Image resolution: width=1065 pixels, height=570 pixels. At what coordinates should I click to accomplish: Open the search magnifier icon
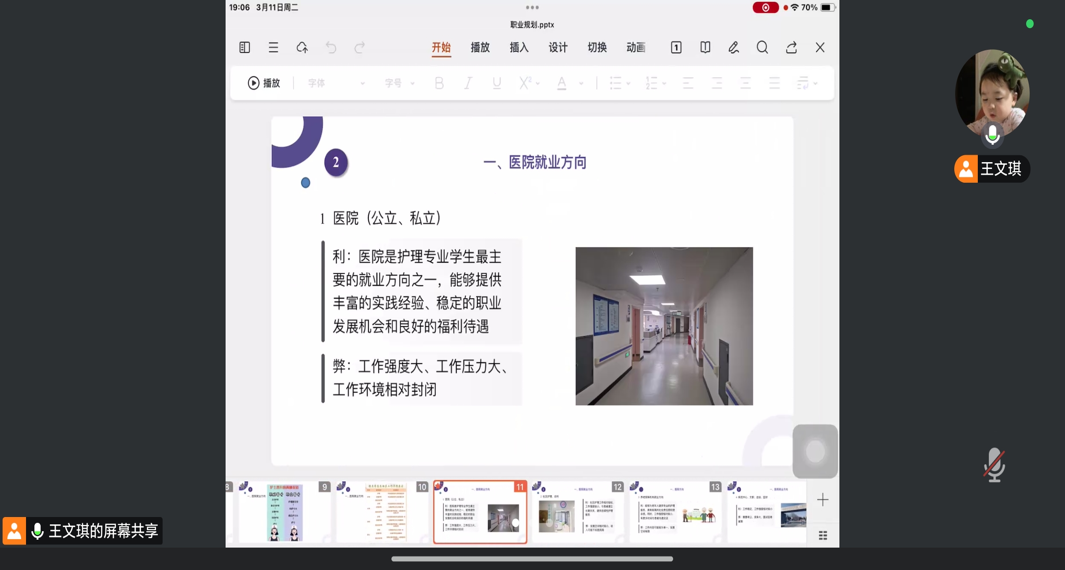coord(762,48)
